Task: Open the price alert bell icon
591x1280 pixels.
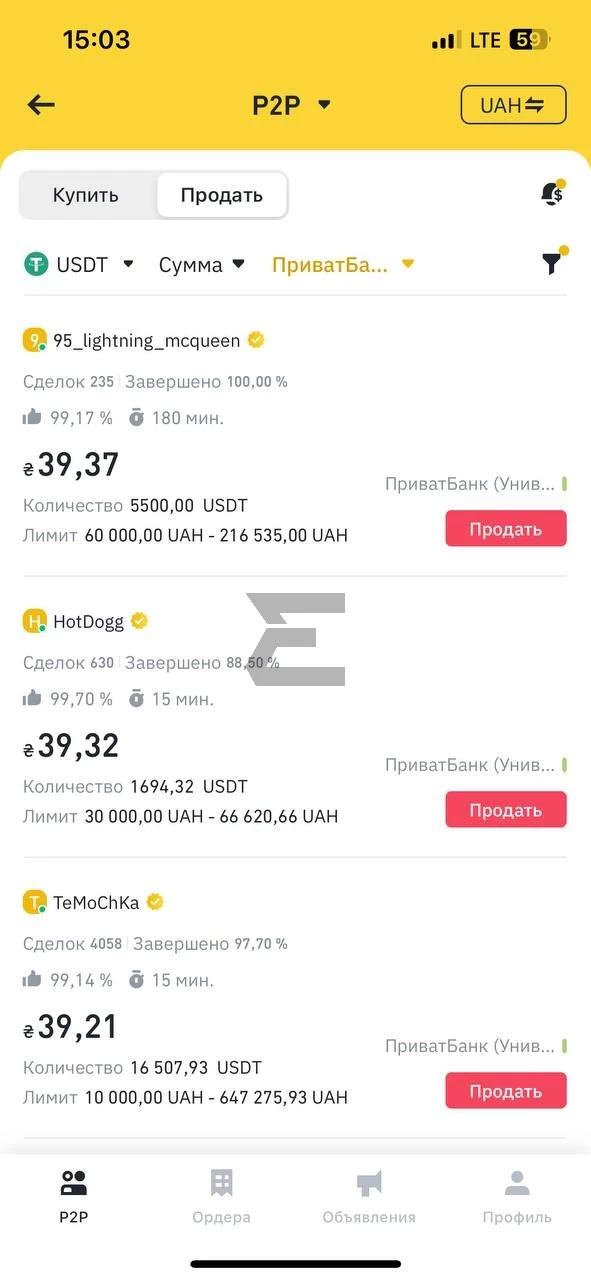Action: coord(552,194)
